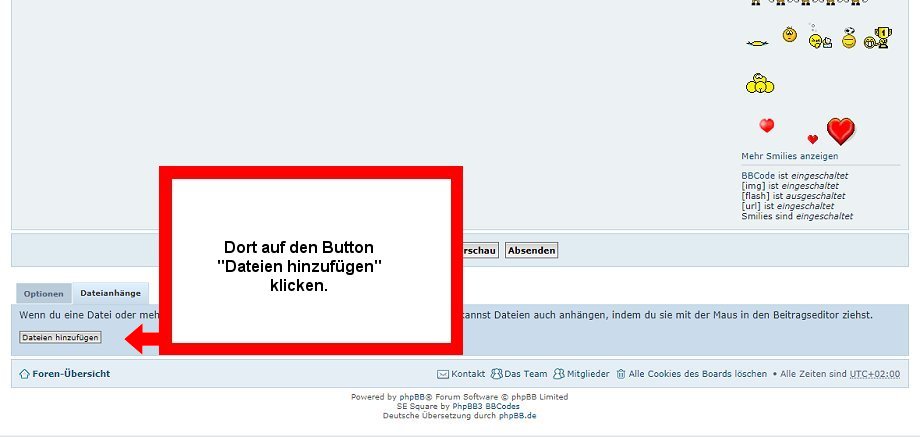Submit the post with Absenden
This screenshot has width=920, height=437.
click(531, 250)
